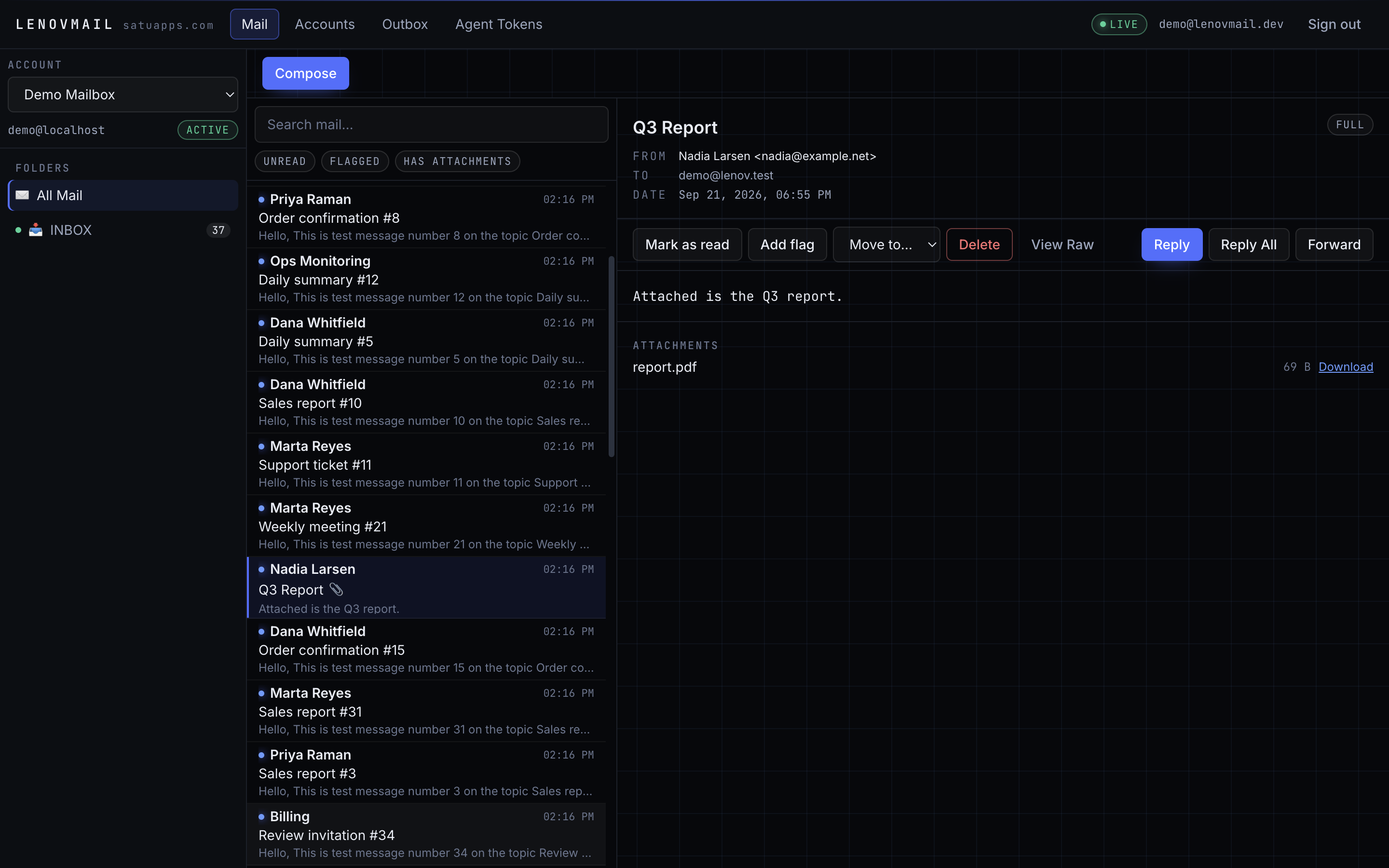Open the Agent Tokens tab

(499, 24)
